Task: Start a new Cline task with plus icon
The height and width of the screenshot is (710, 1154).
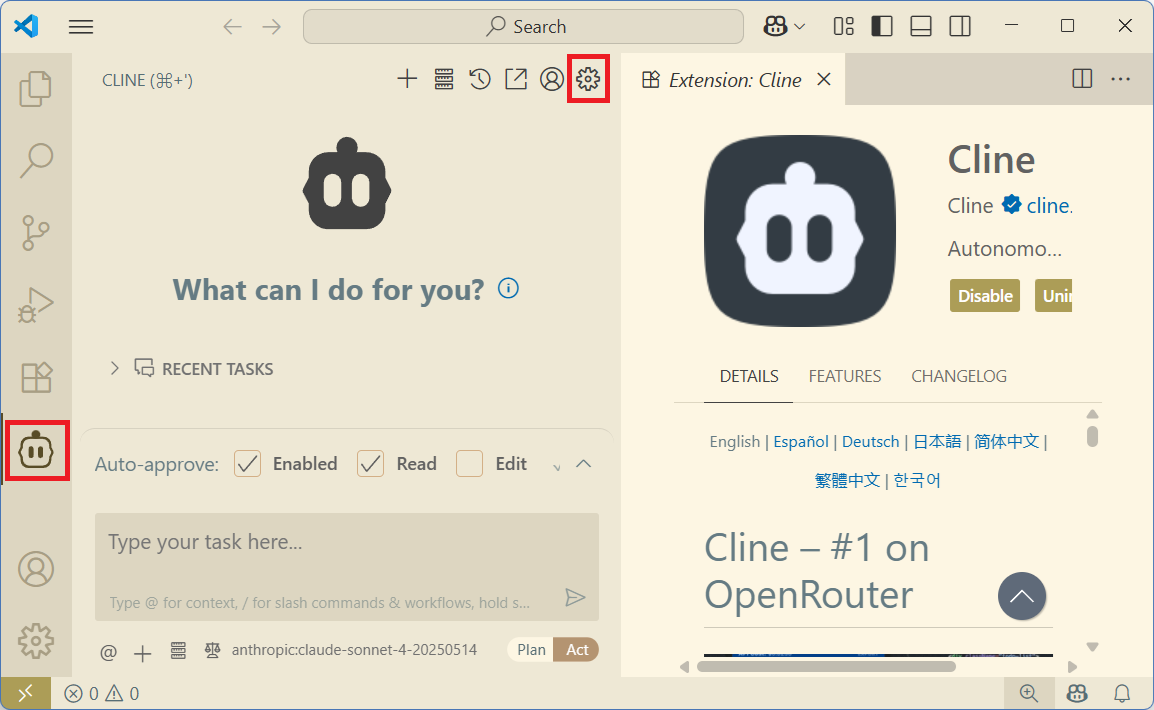Action: [x=407, y=79]
